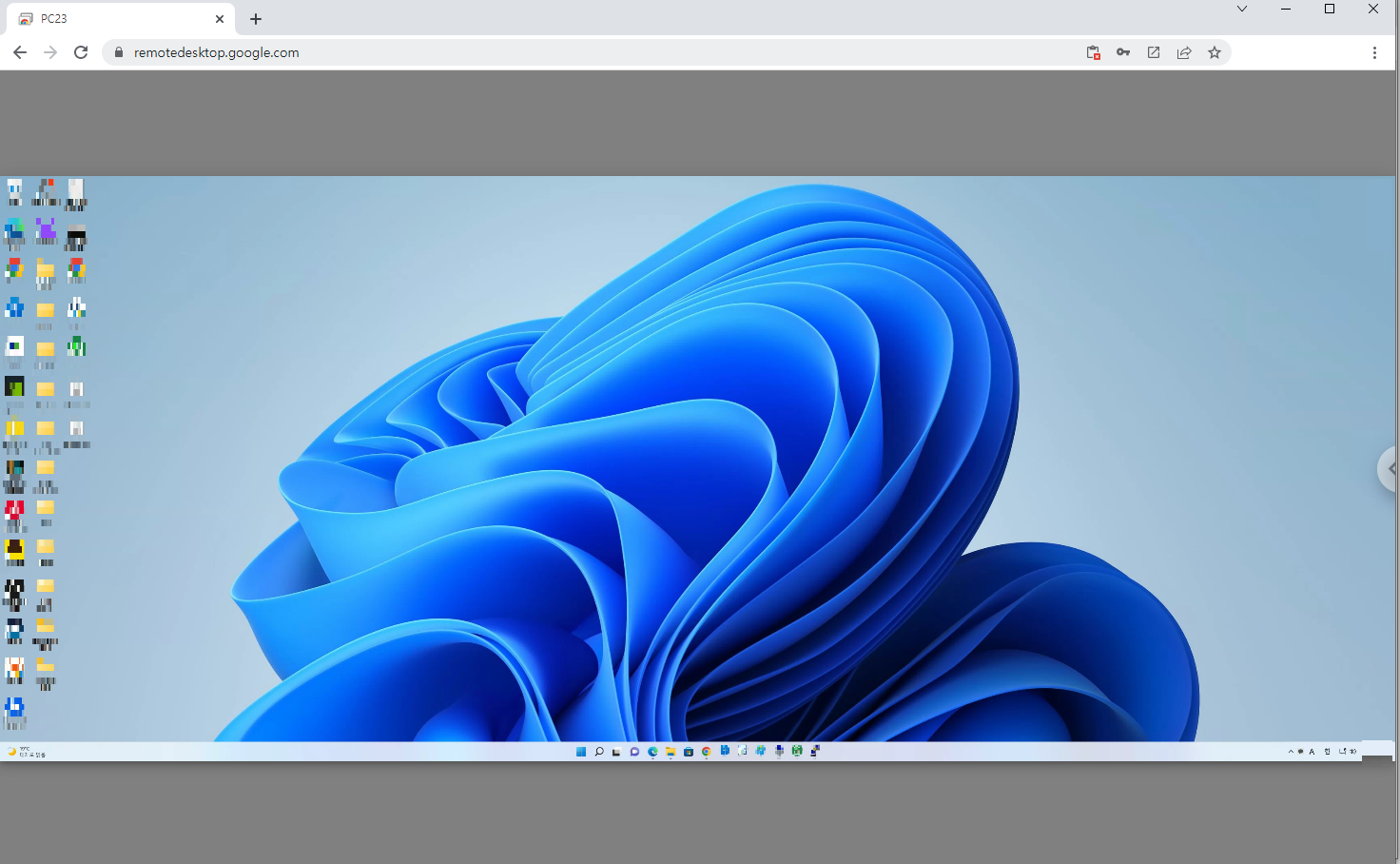The width and height of the screenshot is (1400, 864).
Task: Open the Chrome three-dot menu
Action: click(1374, 52)
